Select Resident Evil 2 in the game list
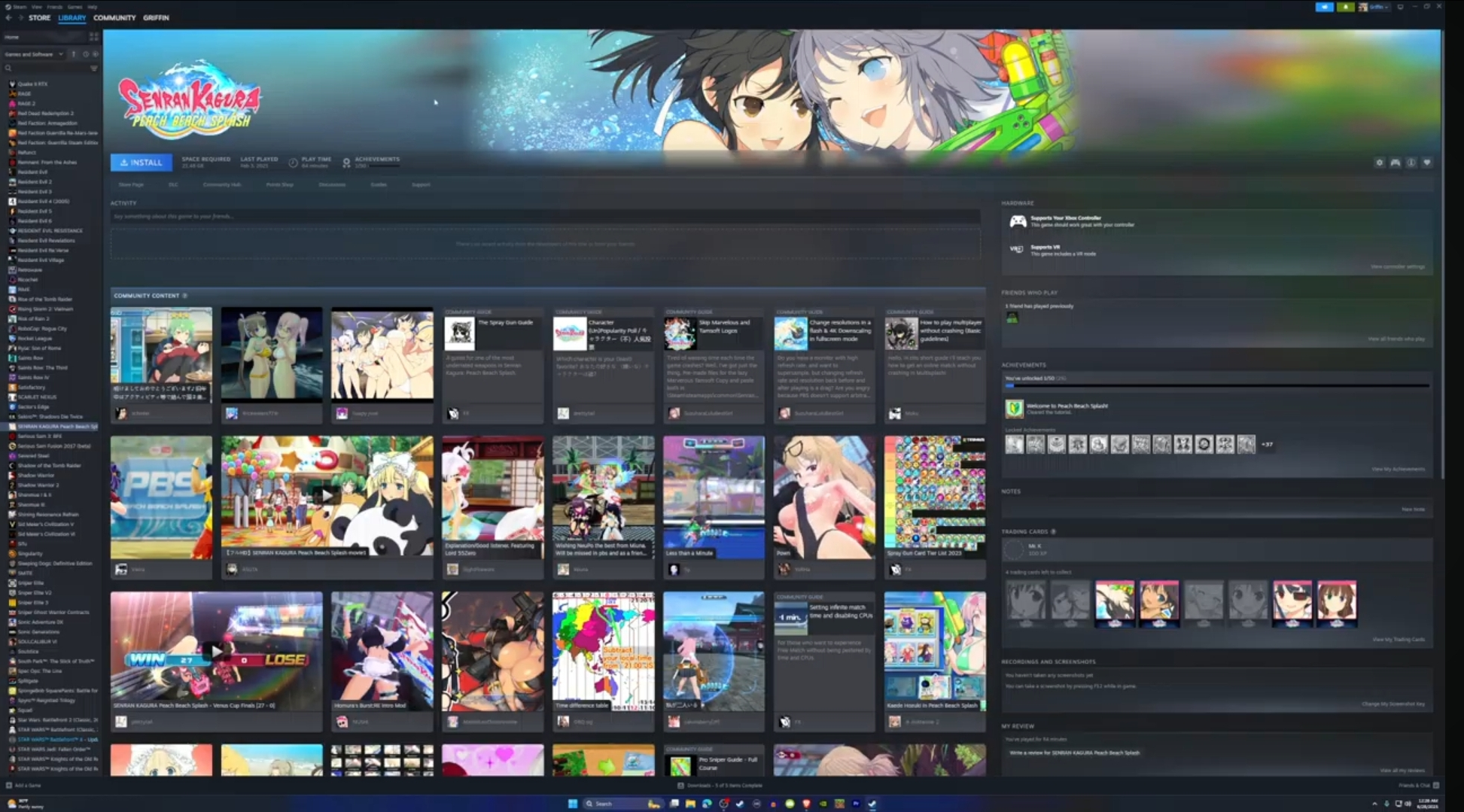This screenshot has height=812, width=1464. 35,181
